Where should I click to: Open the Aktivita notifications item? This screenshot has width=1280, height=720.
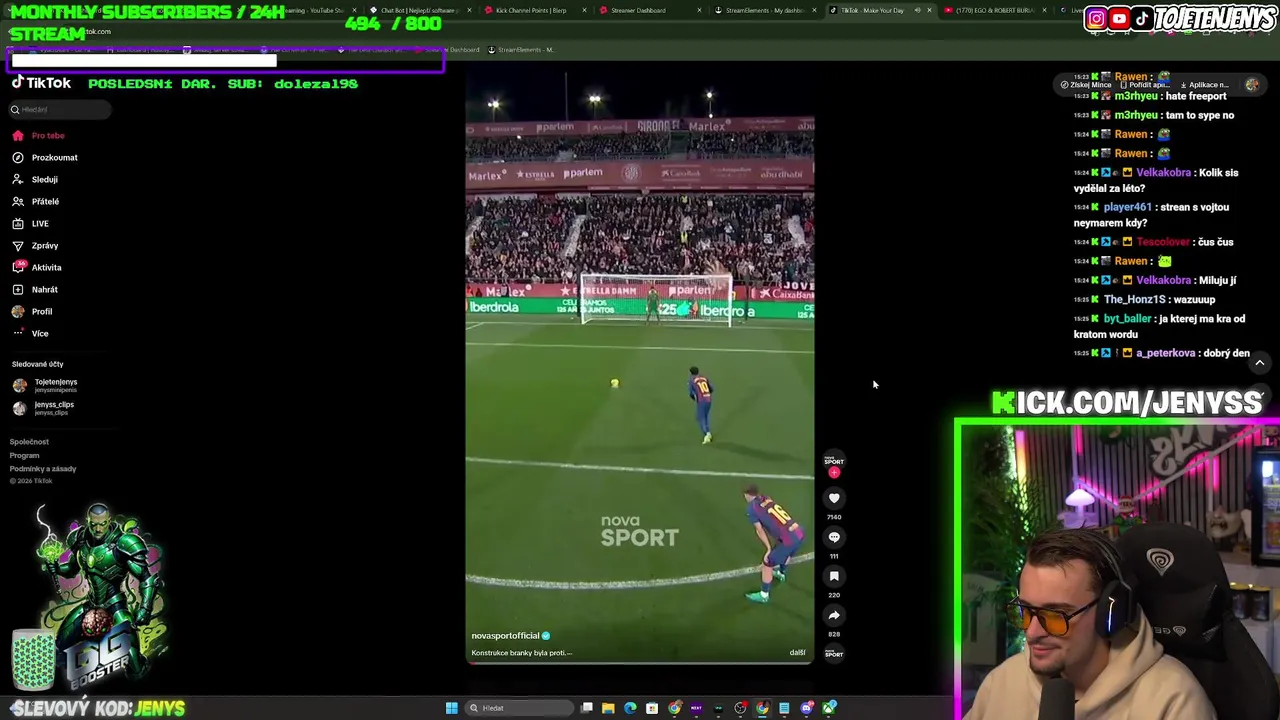pos(37,267)
